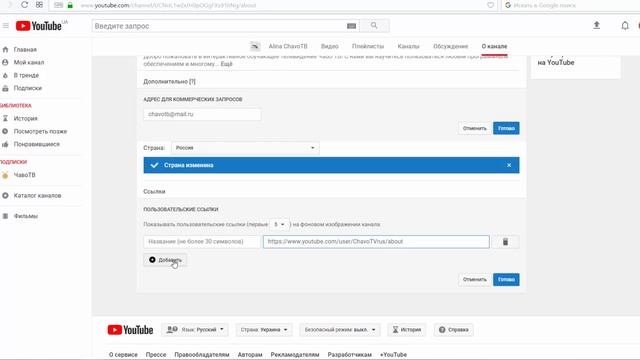Delete the custom link with trash icon

(505, 242)
